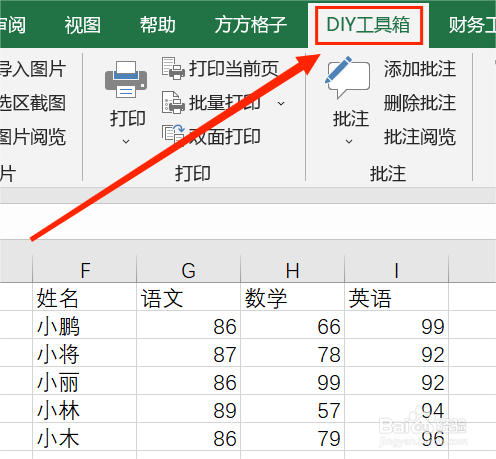Image resolution: width=496 pixels, height=459 pixels.
Task: Click 选区截图 button
Action: click(33, 103)
